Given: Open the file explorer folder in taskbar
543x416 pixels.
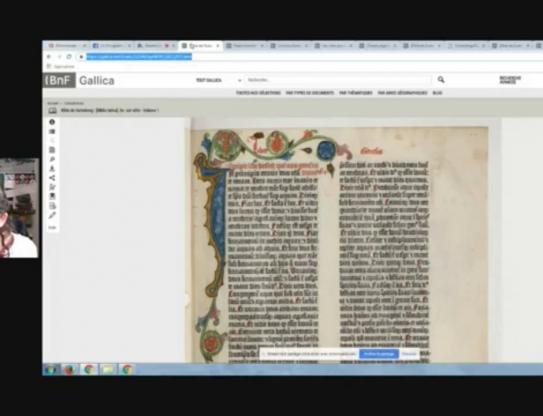Looking at the screenshot, I should 108,369.
